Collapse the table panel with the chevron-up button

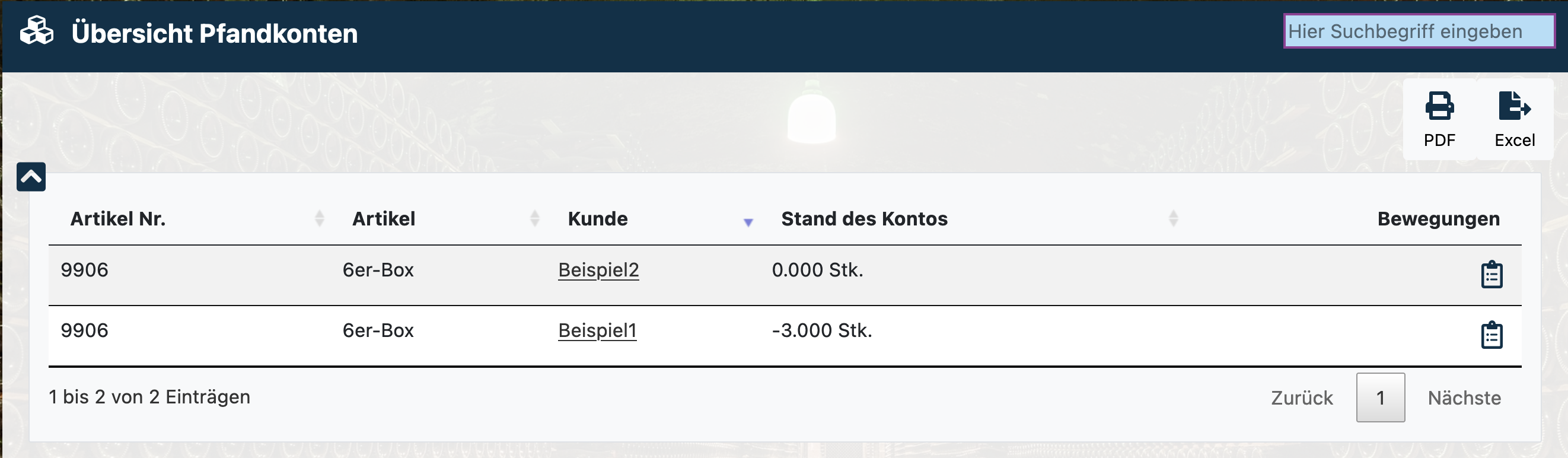click(x=31, y=177)
